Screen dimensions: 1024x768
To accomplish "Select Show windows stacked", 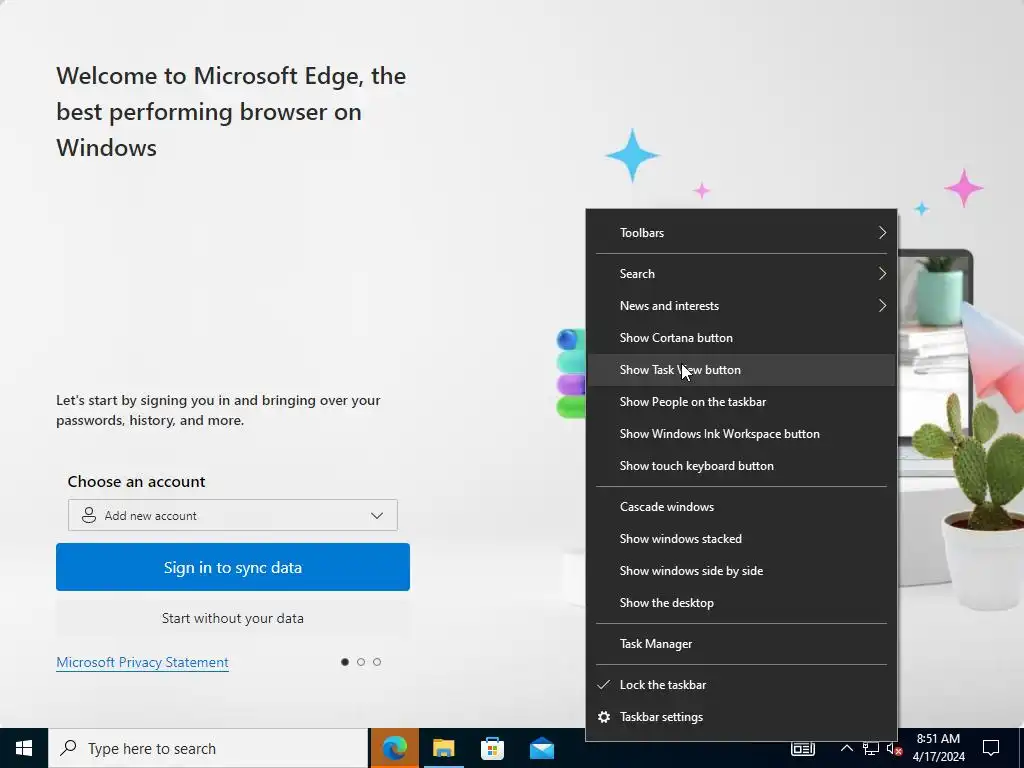I will point(741,539).
